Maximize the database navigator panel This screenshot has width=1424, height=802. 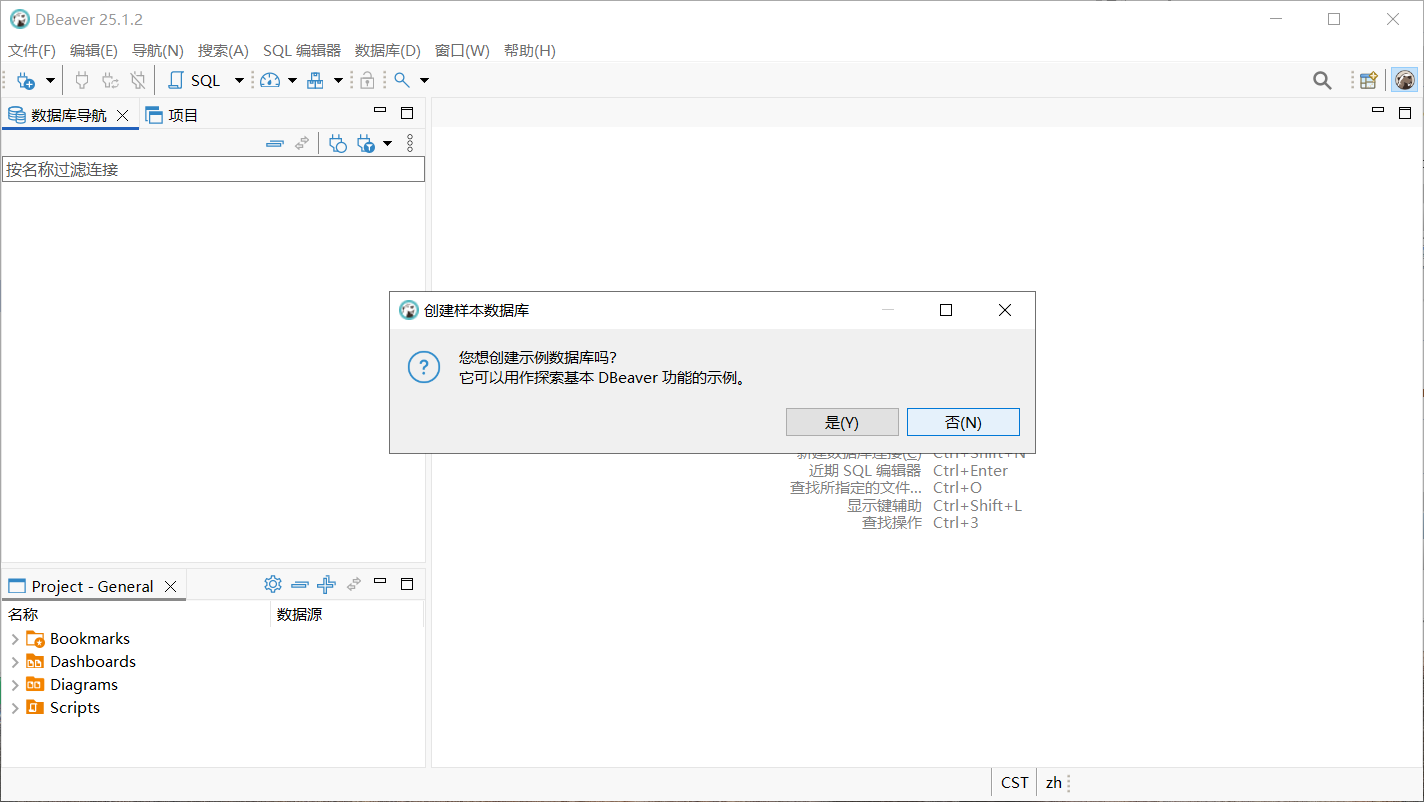[407, 113]
